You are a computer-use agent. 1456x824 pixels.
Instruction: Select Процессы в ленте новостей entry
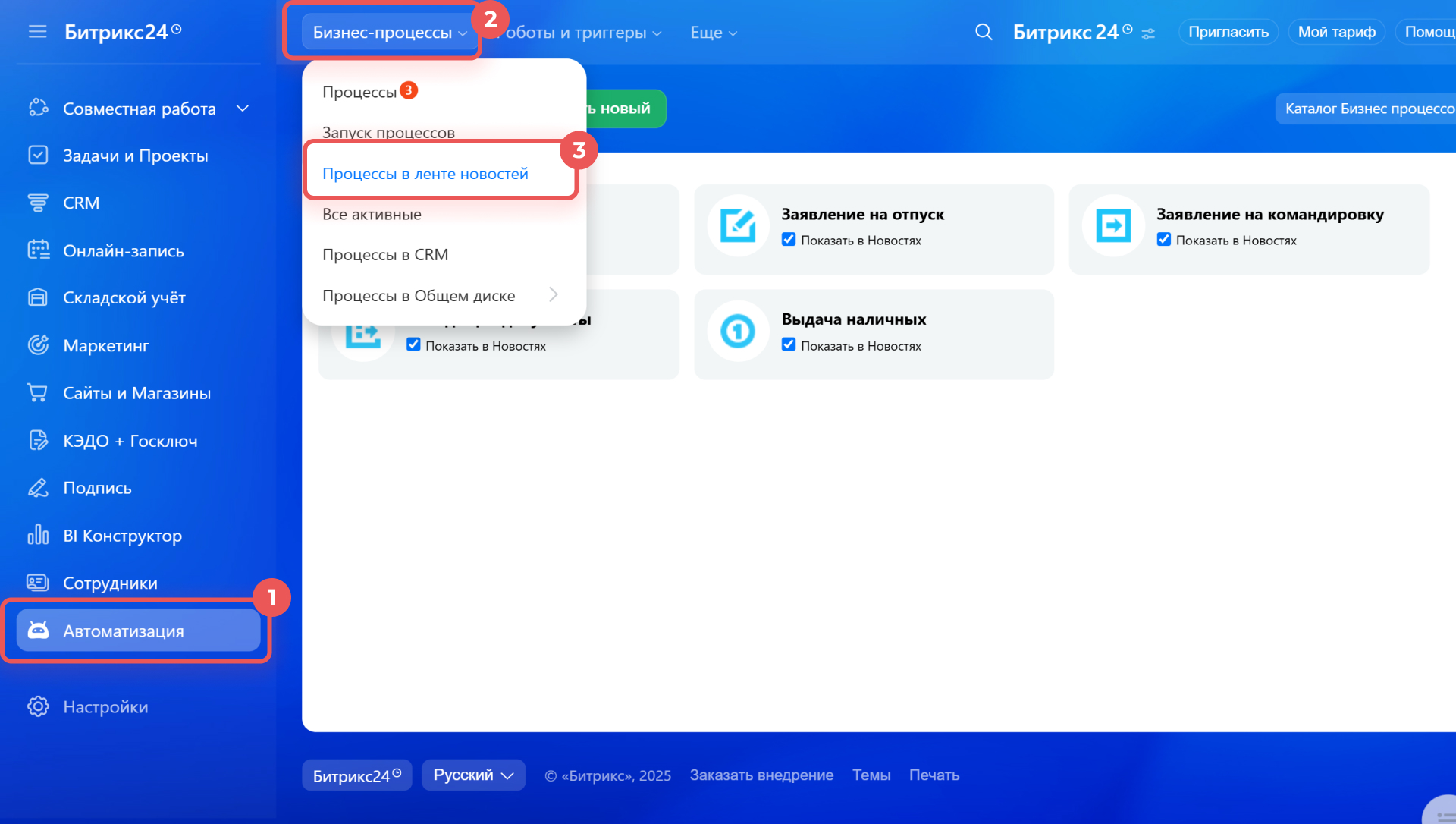(425, 174)
